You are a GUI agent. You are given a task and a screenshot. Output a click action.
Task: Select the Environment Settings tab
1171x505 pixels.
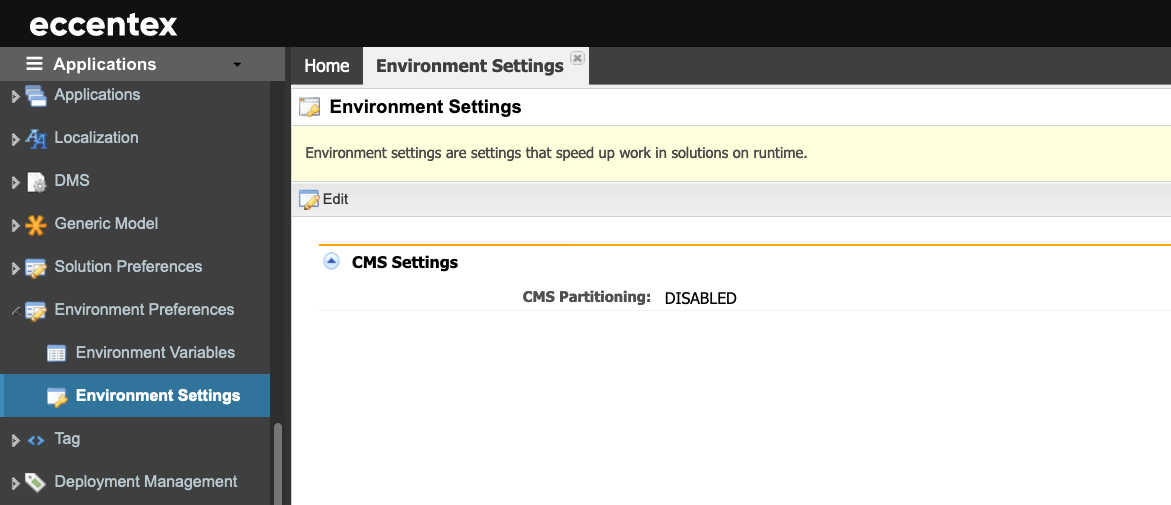click(469, 66)
